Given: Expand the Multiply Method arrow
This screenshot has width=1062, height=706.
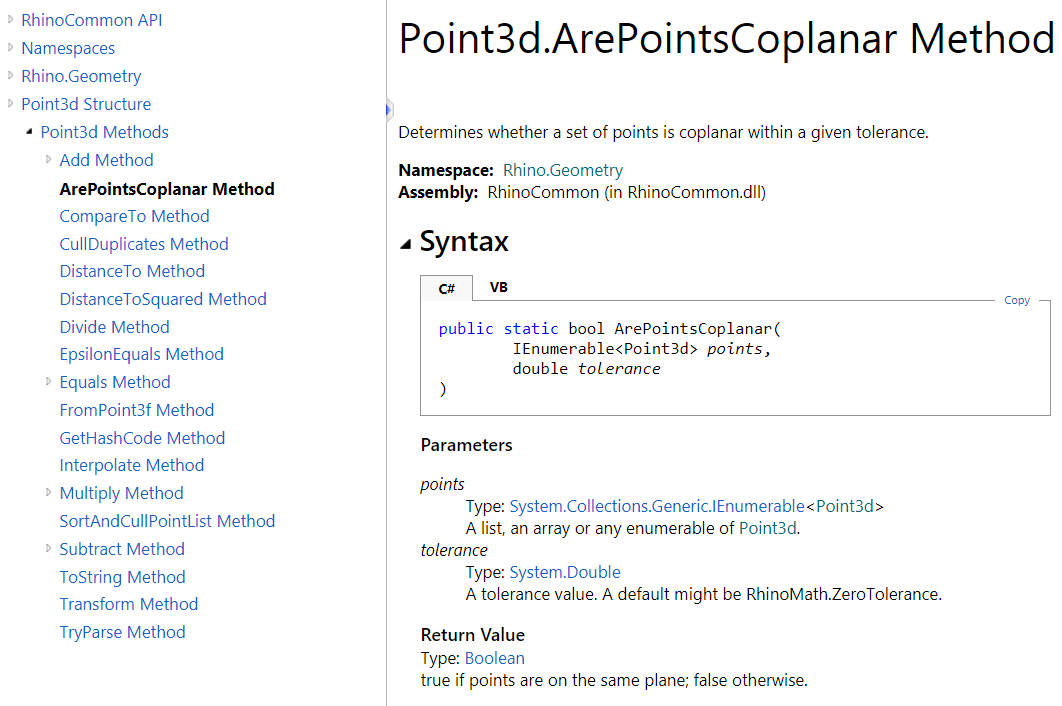Looking at the screenshot, I should tap(49, 493).
